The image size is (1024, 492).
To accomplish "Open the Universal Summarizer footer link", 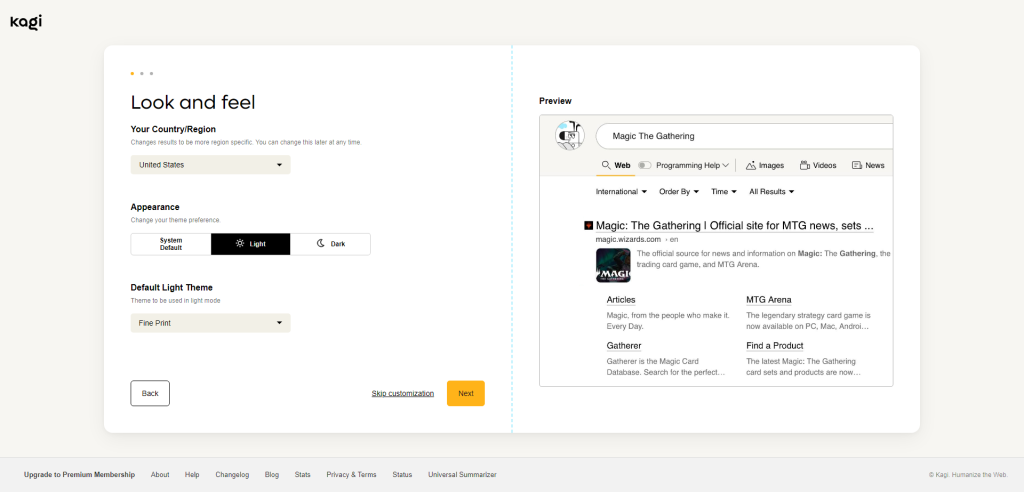I will pos(462,474).
